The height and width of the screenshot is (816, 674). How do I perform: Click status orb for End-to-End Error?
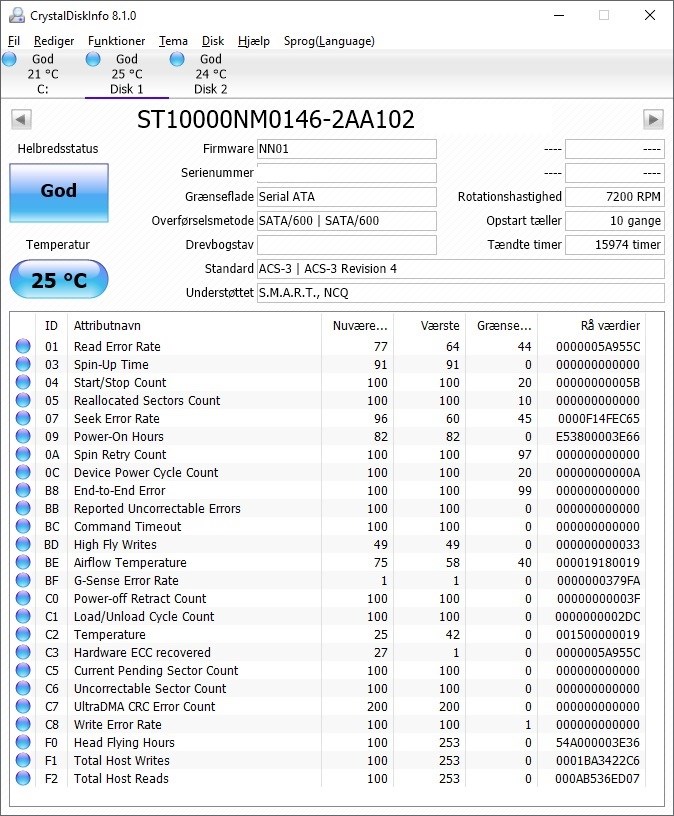23,490
